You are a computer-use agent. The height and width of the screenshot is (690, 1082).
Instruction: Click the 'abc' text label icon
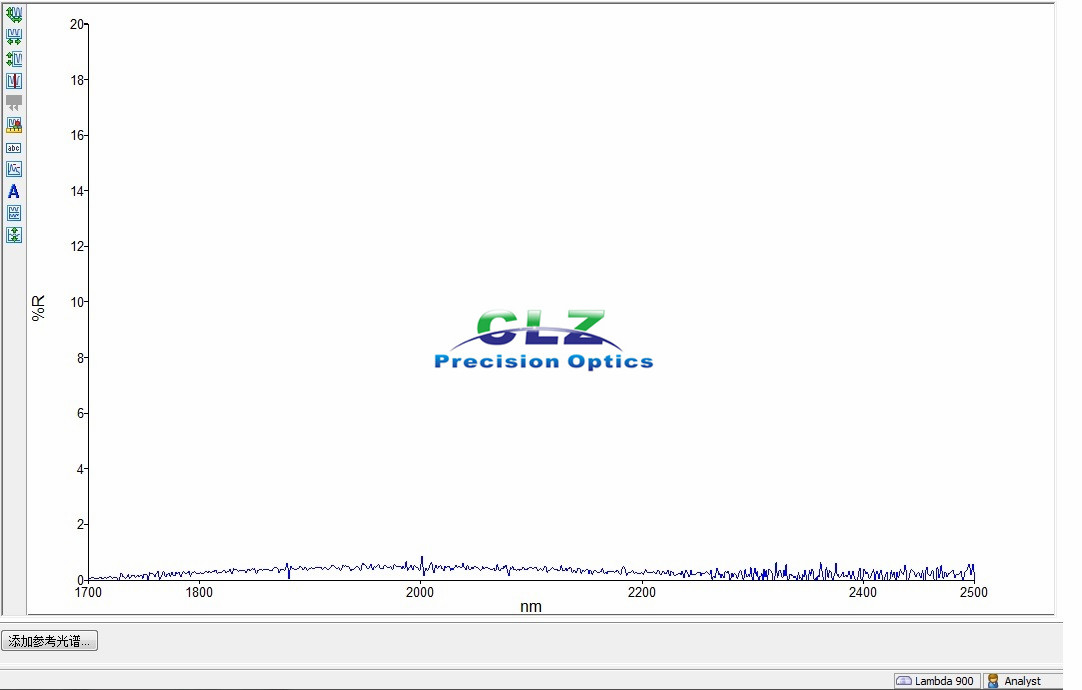tap(14, 148)
